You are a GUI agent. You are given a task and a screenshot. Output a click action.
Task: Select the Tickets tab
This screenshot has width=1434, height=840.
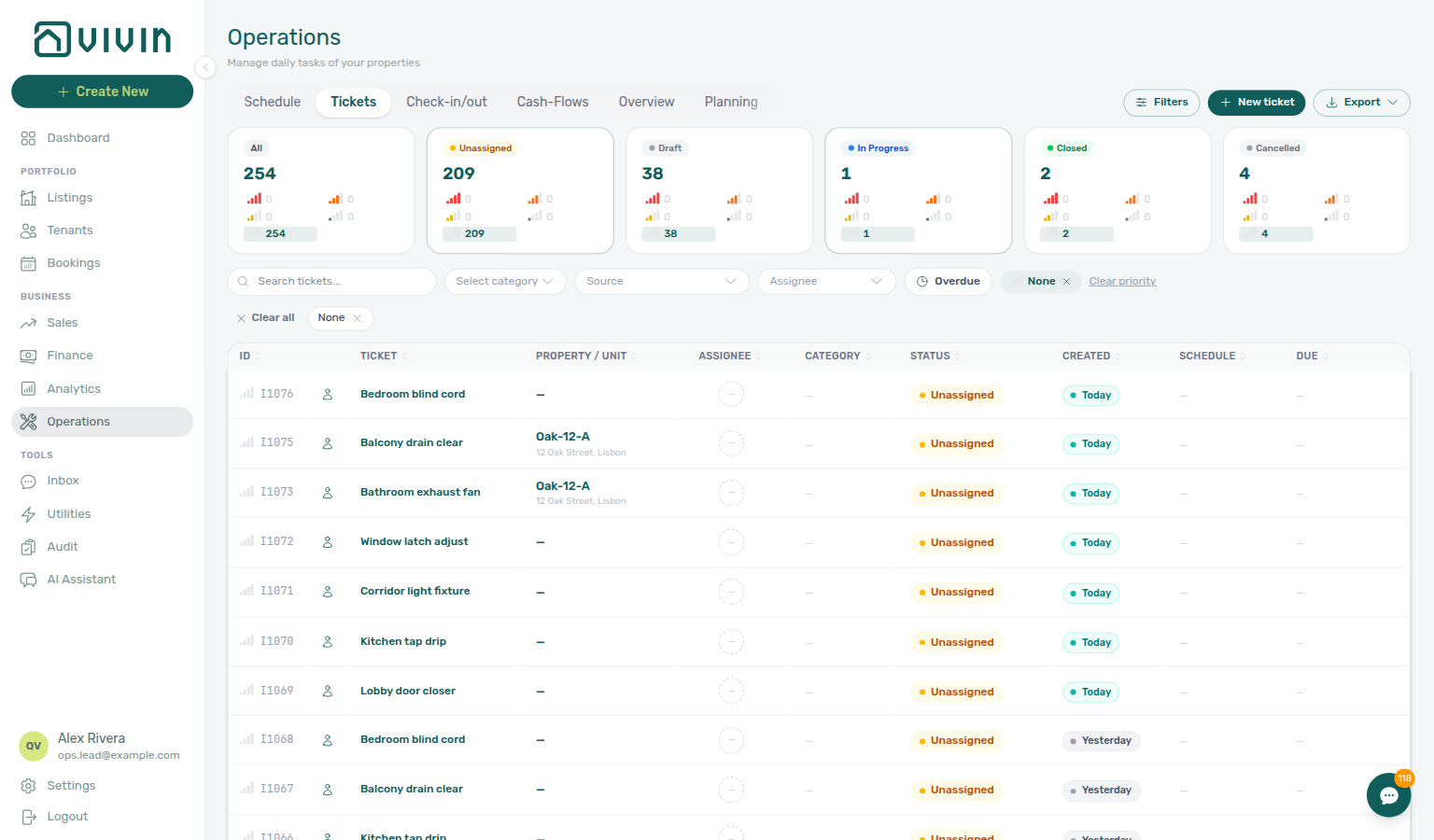(x=353, y=102)
